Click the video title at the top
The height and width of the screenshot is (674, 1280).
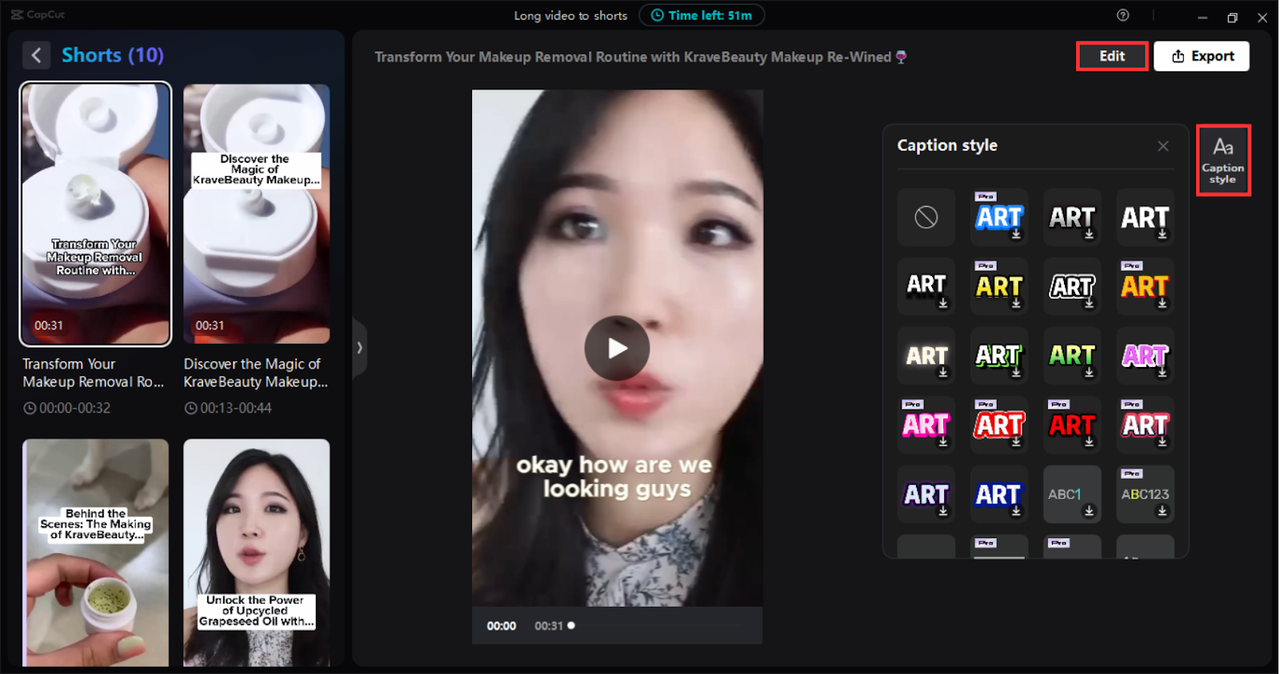[641, 57]
